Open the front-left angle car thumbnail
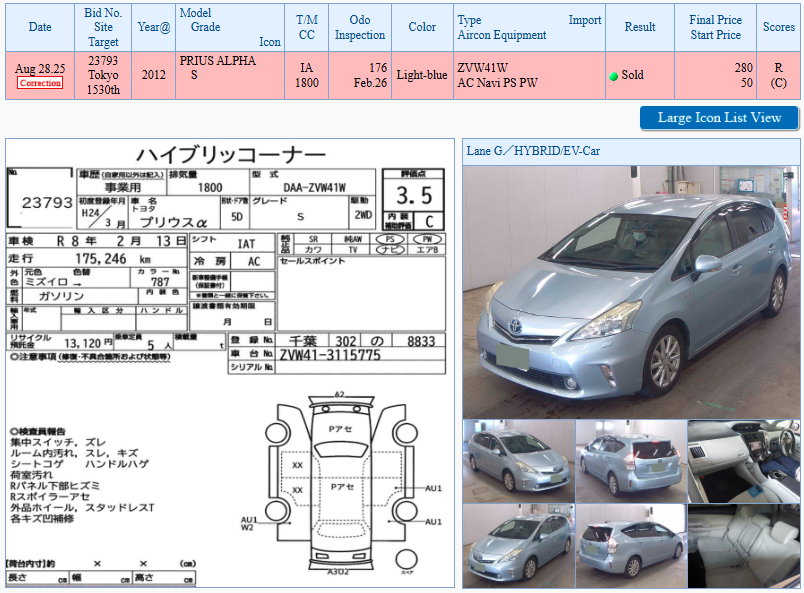 tap(517, 460)
